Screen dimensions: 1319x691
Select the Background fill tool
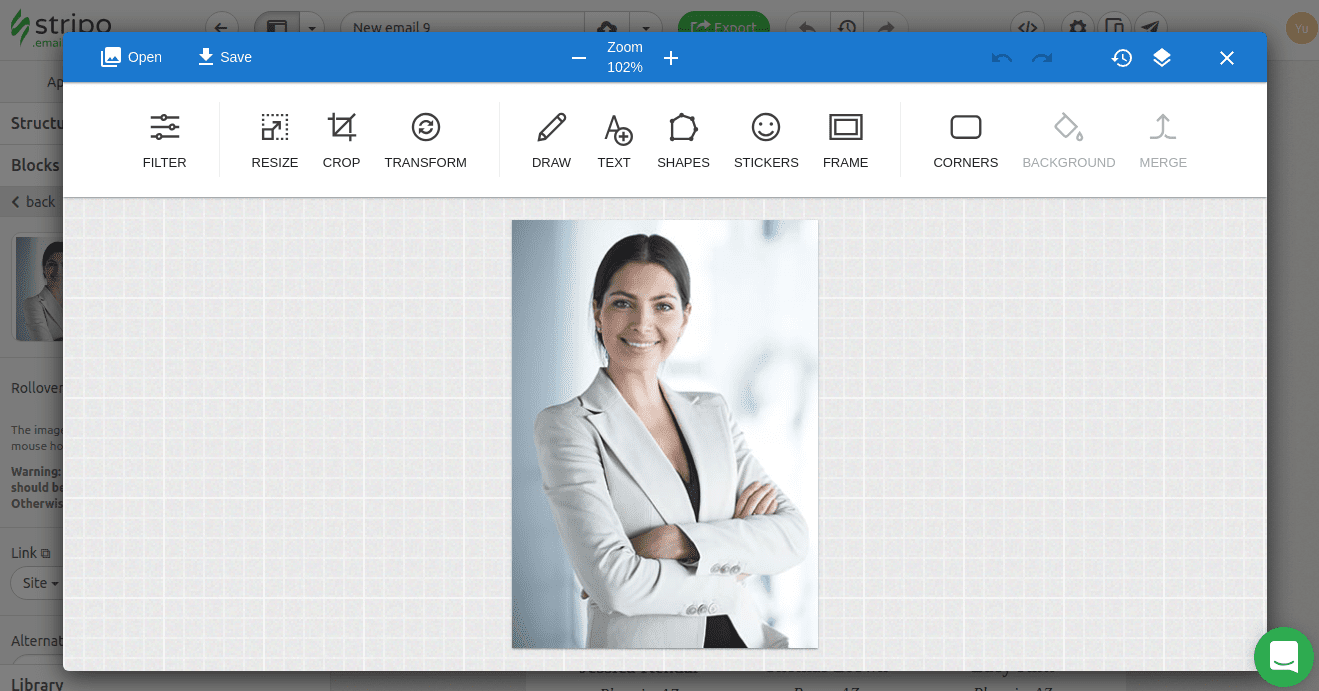[1068, 141]
